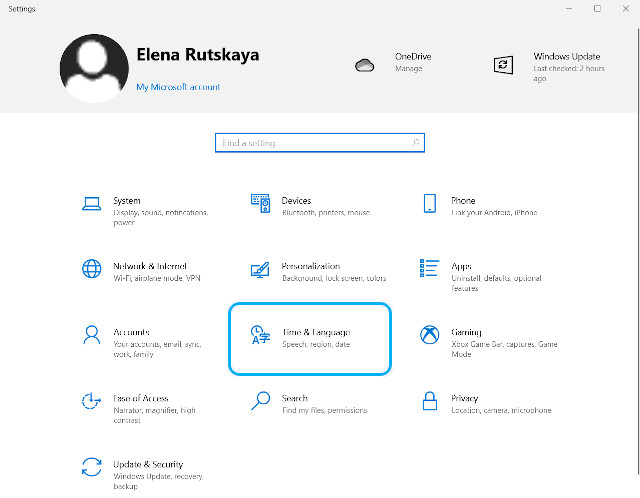Screen dimensions: 640x498
Task: Click the Elena Rutskaya name heading
Action: (198, 55)
